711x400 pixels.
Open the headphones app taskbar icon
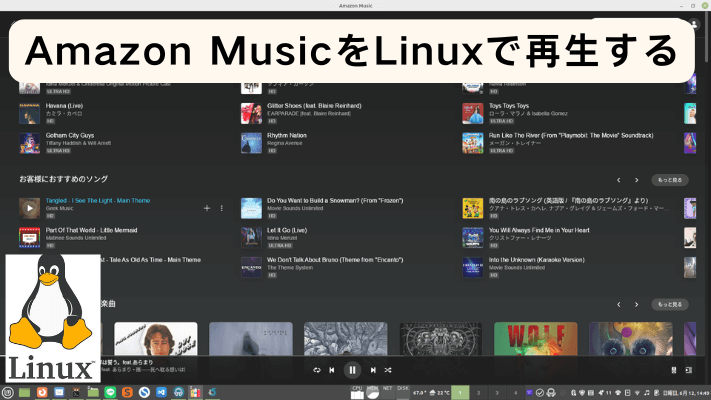pos(178,392)
